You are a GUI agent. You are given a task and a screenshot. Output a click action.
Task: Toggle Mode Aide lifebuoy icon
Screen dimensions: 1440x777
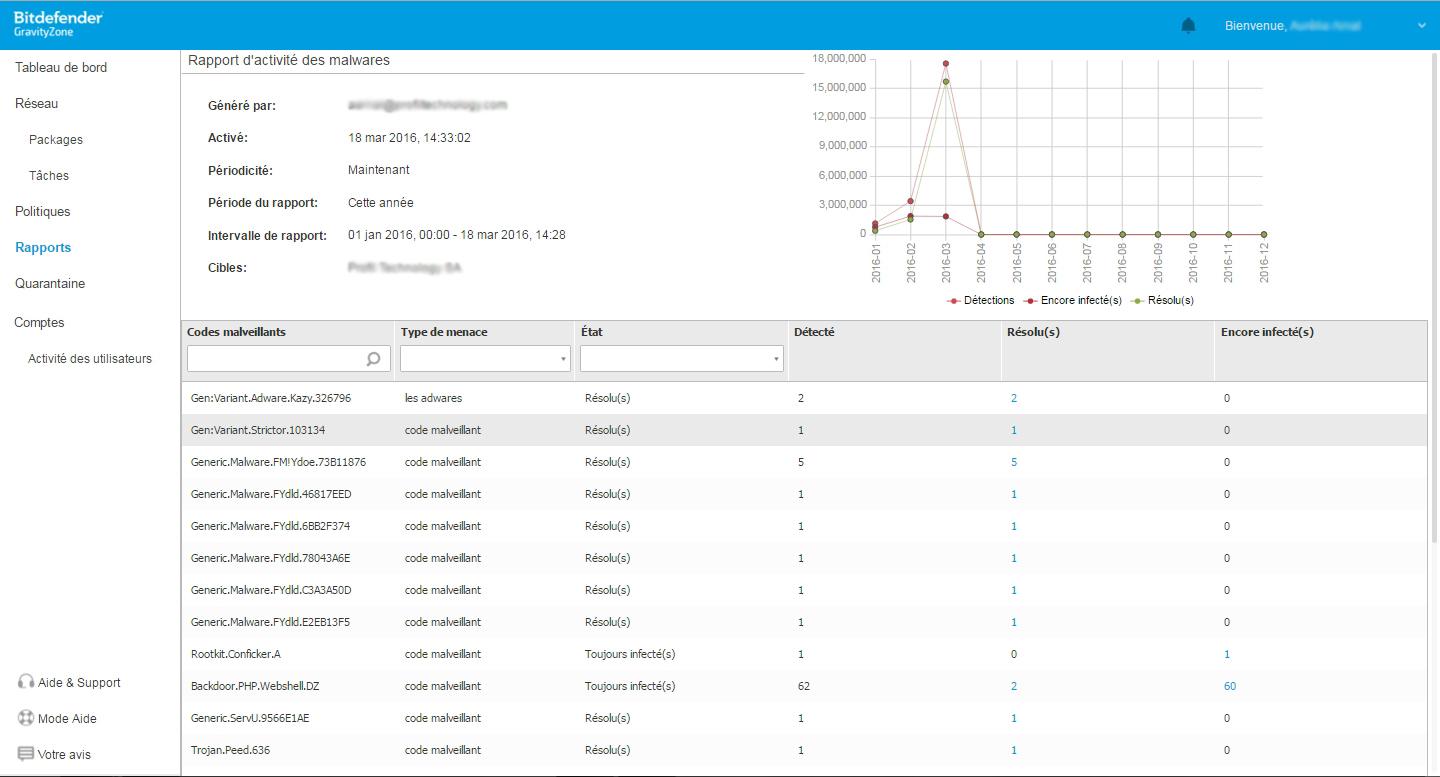pos(26,718)
